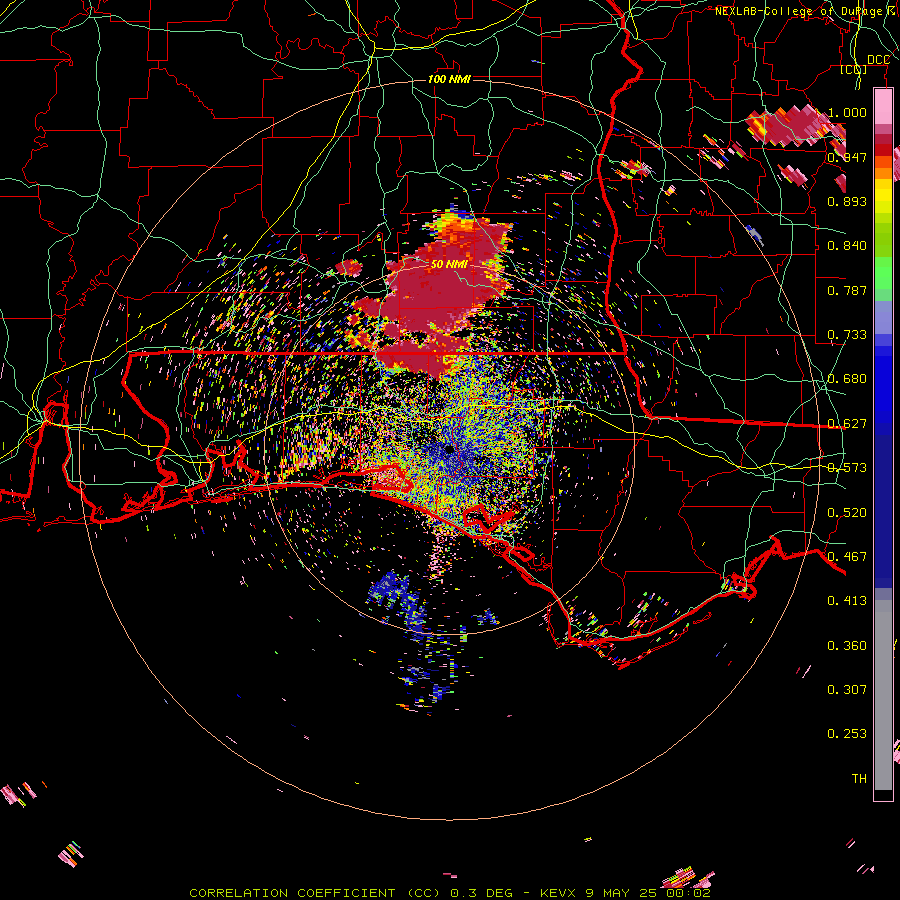Click the Correlation Coefficient caption at the bottom

click(450, 893)
